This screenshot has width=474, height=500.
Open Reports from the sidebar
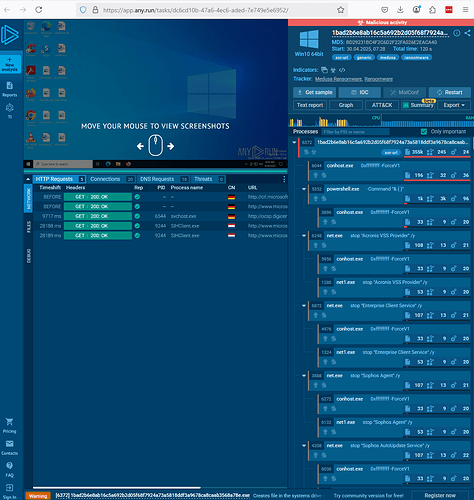tap(10, 89)
